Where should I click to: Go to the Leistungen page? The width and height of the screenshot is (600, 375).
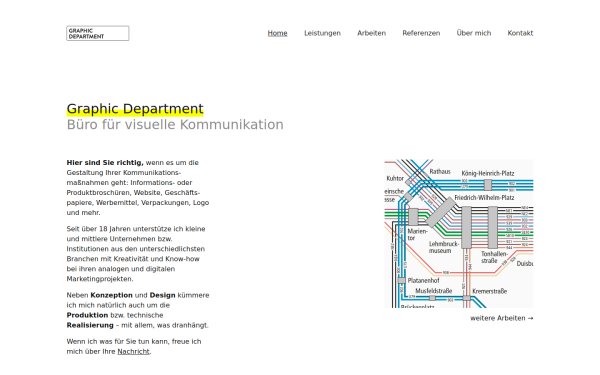pyautogui.click(x=322, y=33)
